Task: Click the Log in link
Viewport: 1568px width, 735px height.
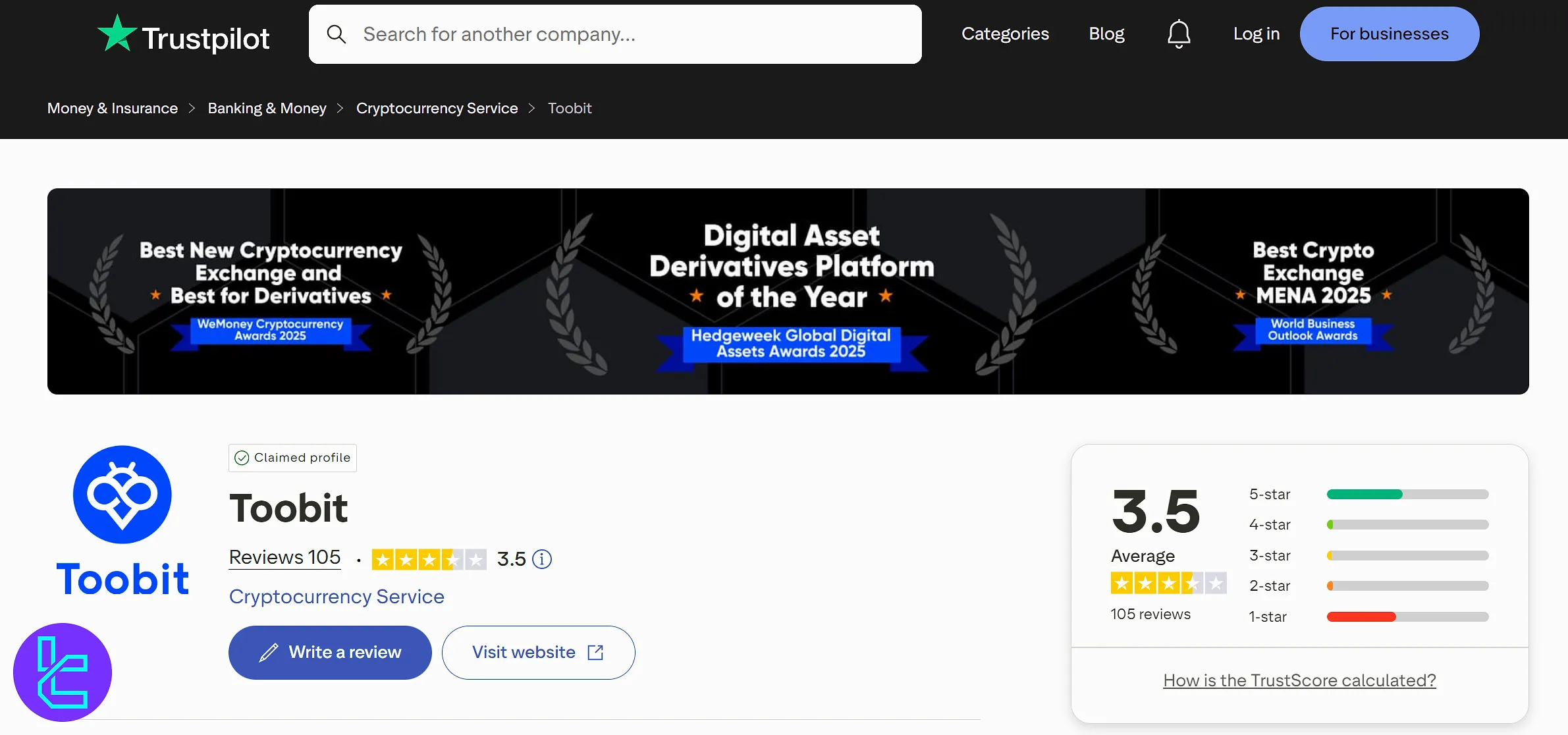Action: 1256,34
